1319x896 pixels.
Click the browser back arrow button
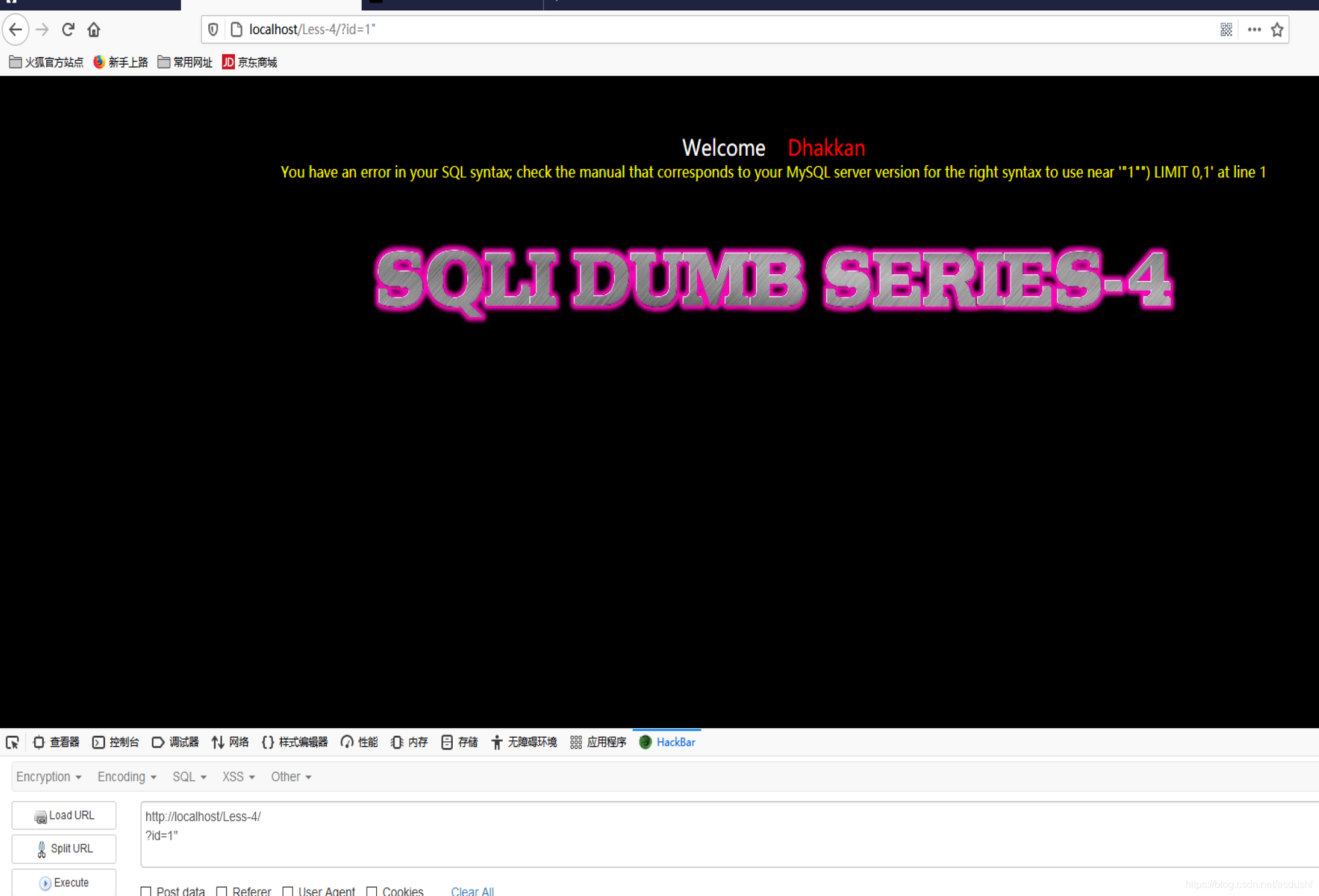pyautogui.click(x=16, y=30)
